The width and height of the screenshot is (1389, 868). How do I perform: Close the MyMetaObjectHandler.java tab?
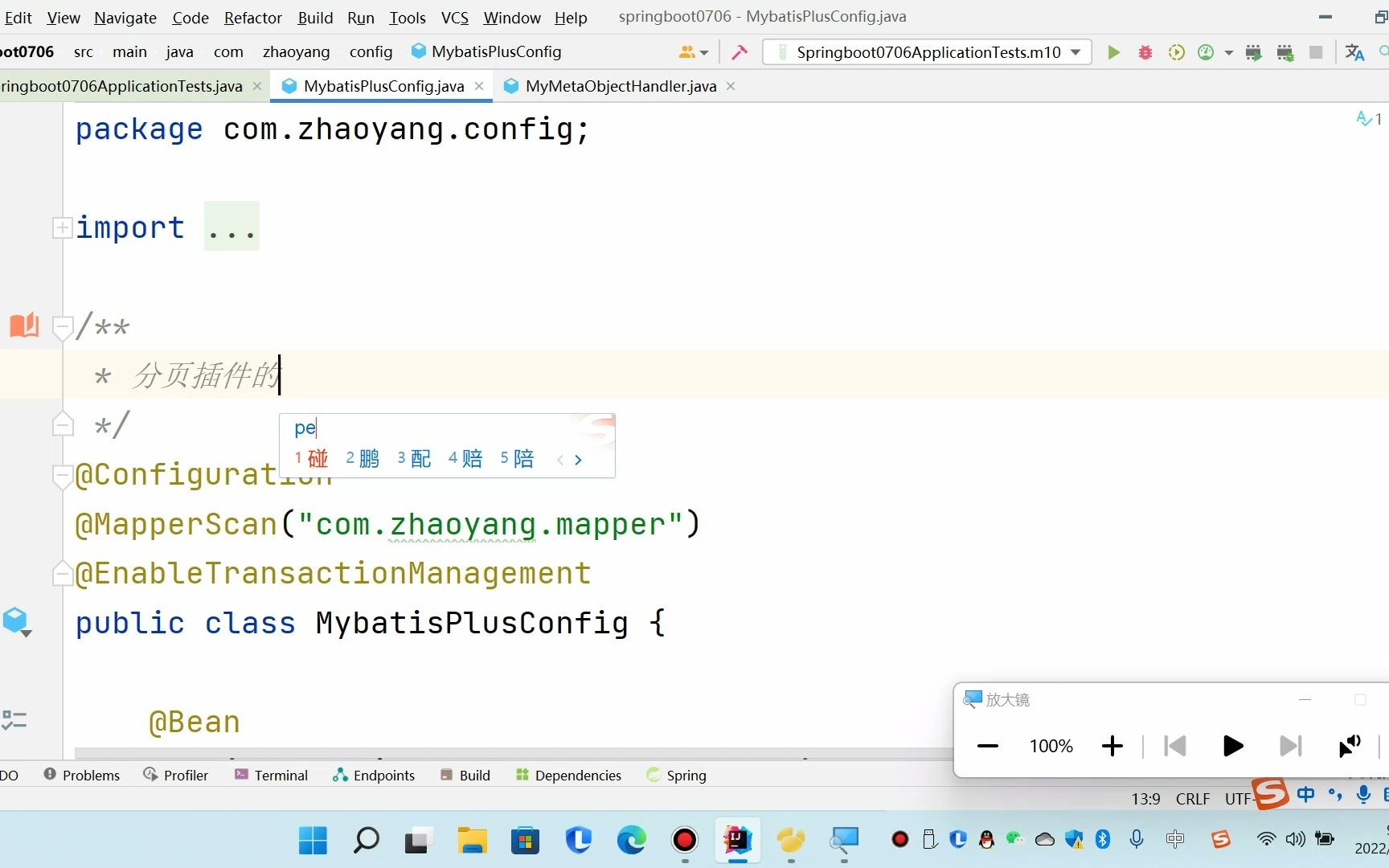(731, 86)
